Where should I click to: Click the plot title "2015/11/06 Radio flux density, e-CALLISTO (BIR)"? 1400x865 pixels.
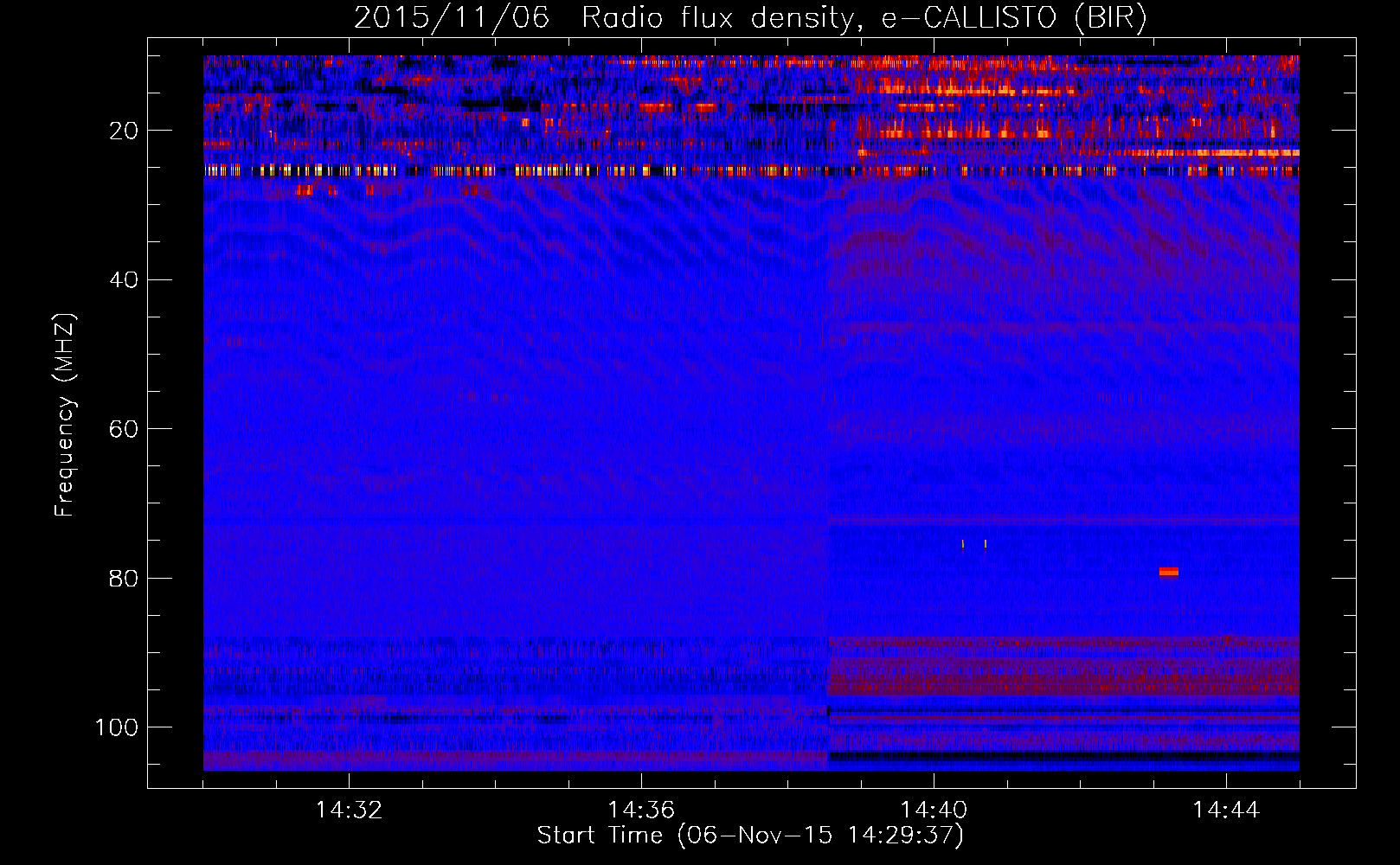tap(750, 18)
